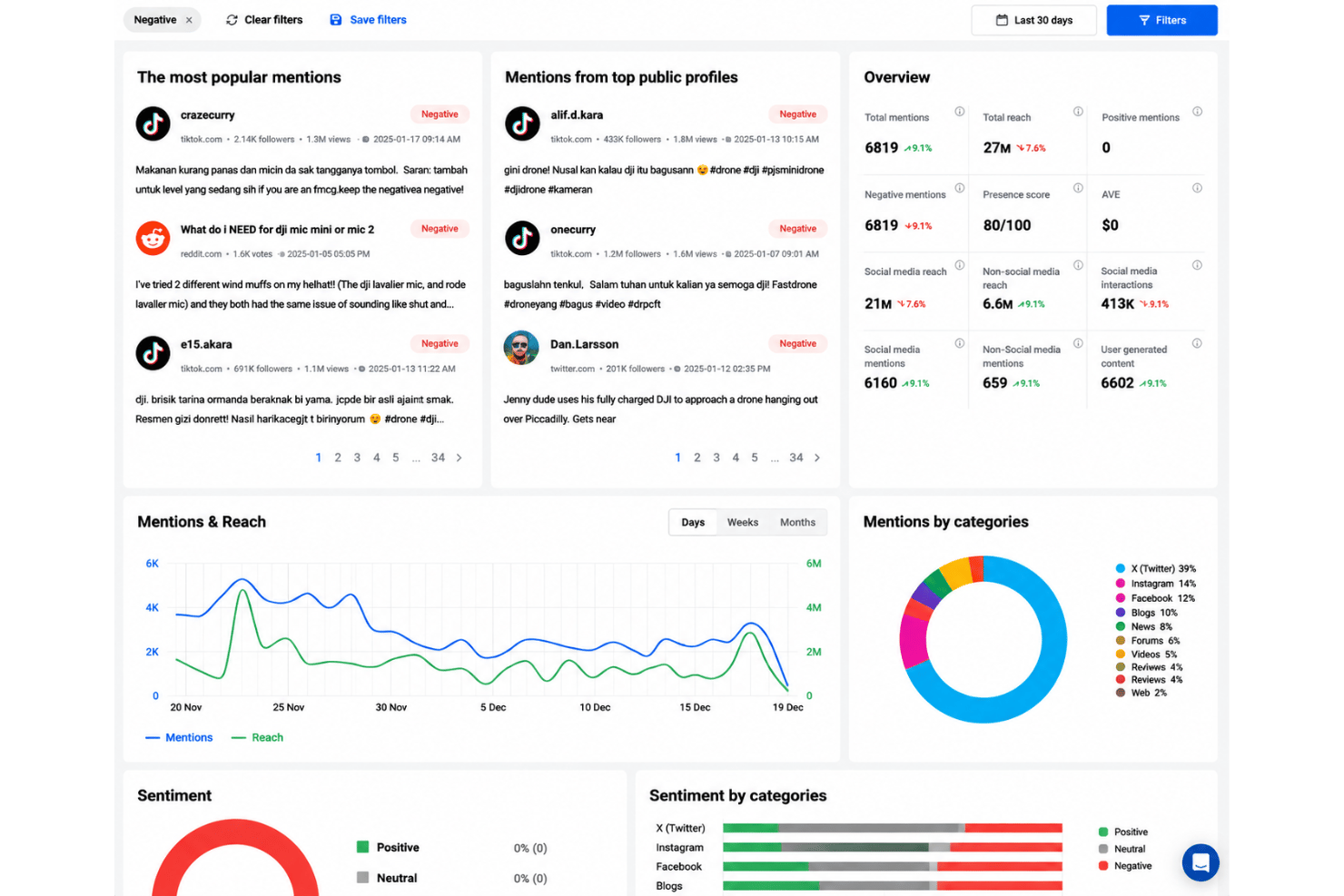Click Dan.Larsson's profile photo

(521, 348)
